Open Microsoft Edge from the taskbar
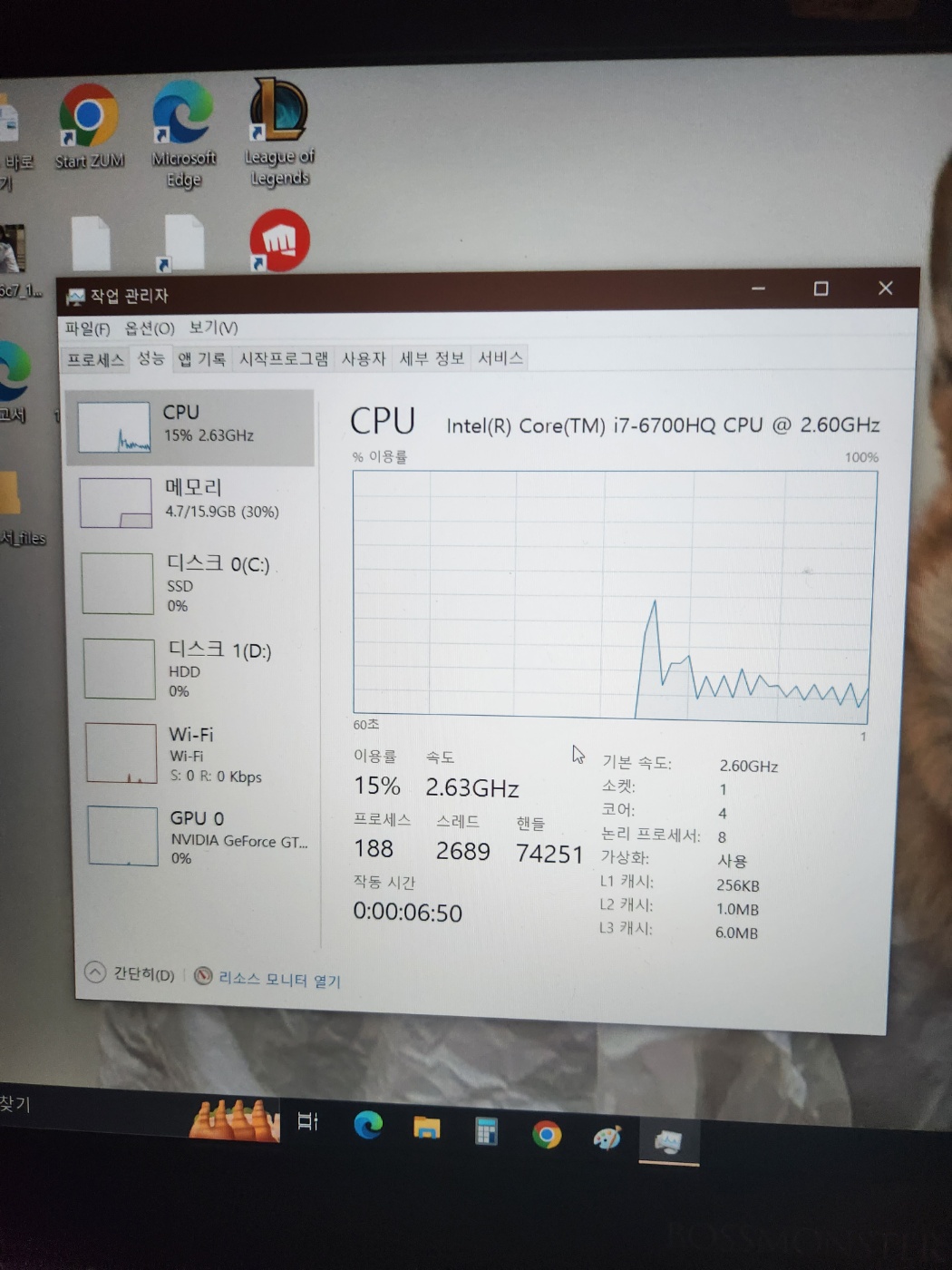952x1270 pixels. click(368, 1125)
